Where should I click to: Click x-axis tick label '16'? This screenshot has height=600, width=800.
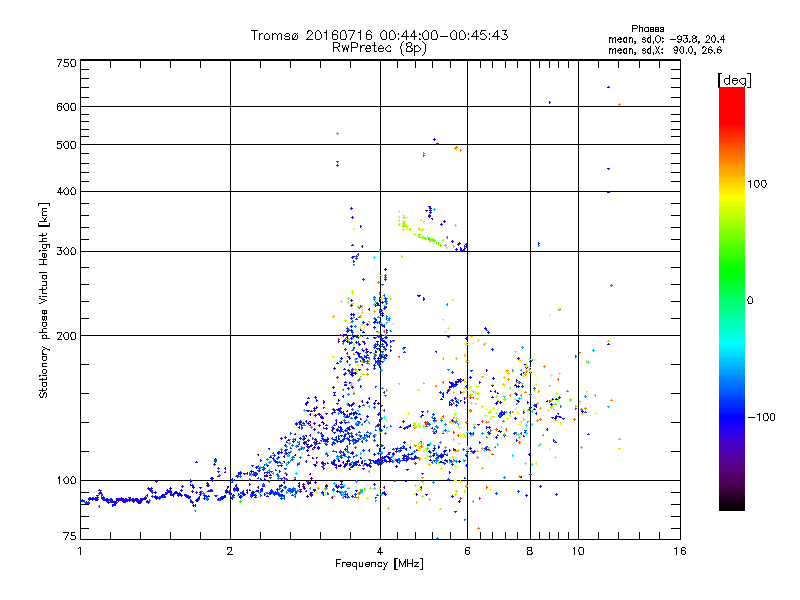pyautogui.click(x=680, y=551)
